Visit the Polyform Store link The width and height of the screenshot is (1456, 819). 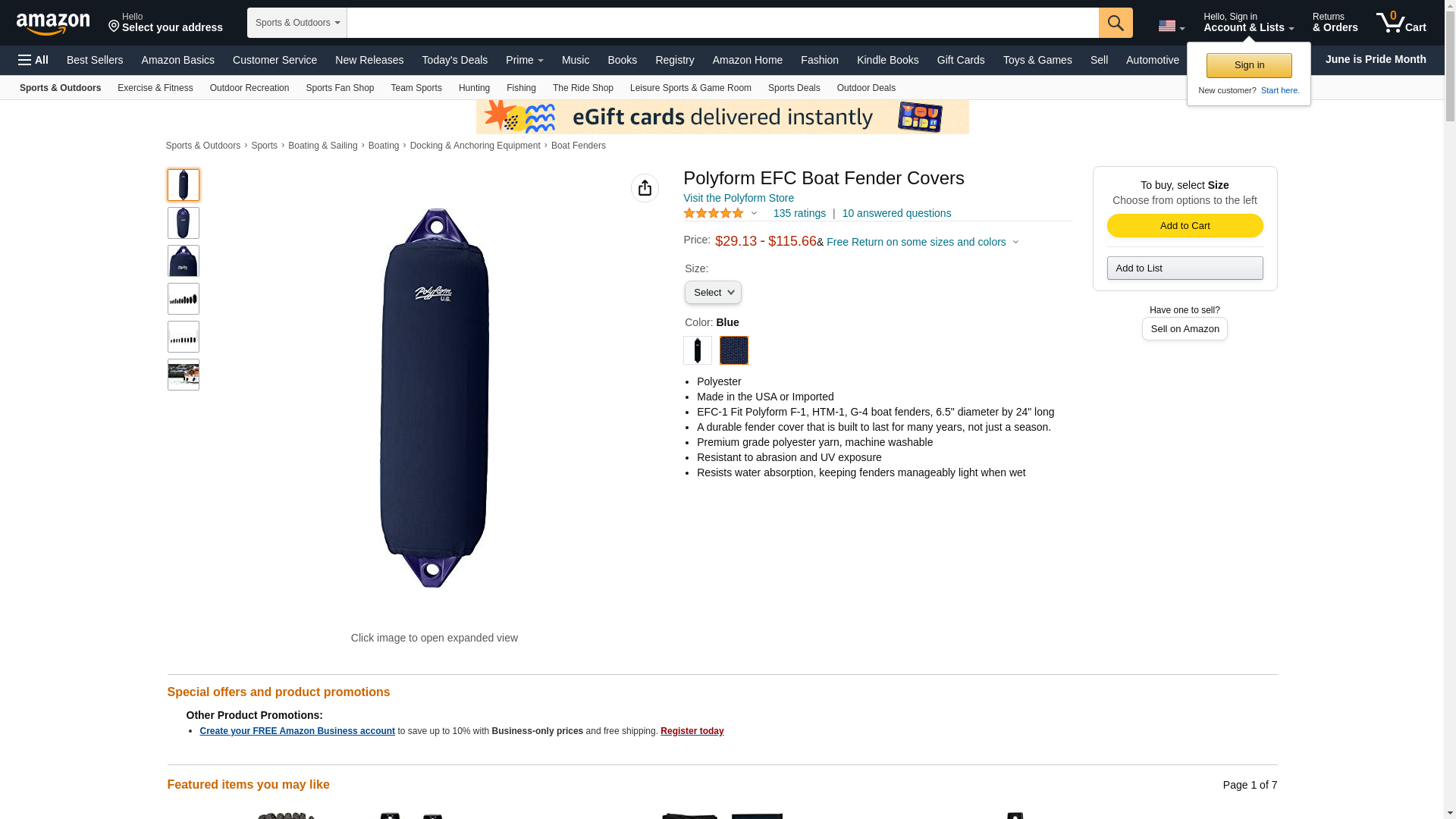coord(738,198)
